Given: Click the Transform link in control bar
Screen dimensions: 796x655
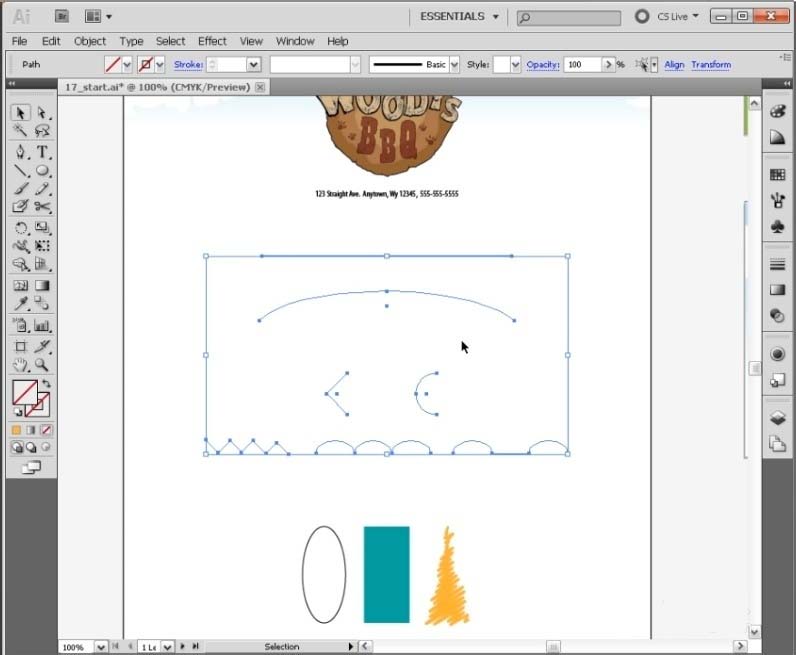Looking at the screenshot, I should click(711, 64).
